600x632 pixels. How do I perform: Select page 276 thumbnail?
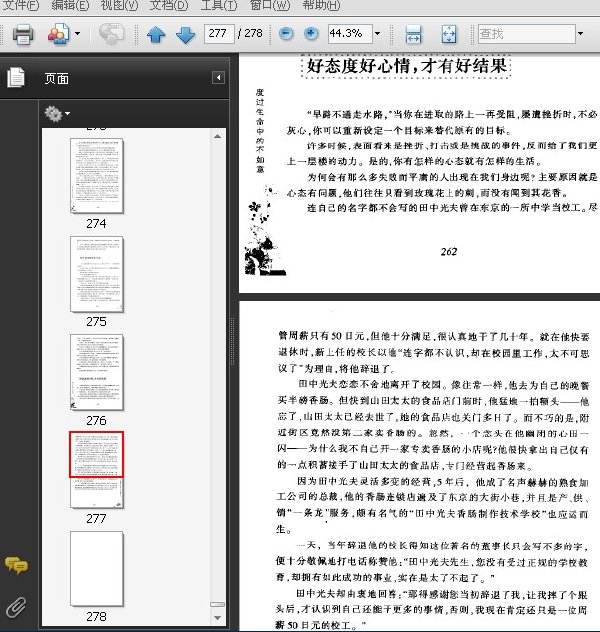pyautogui.click(x=97, y=372)
